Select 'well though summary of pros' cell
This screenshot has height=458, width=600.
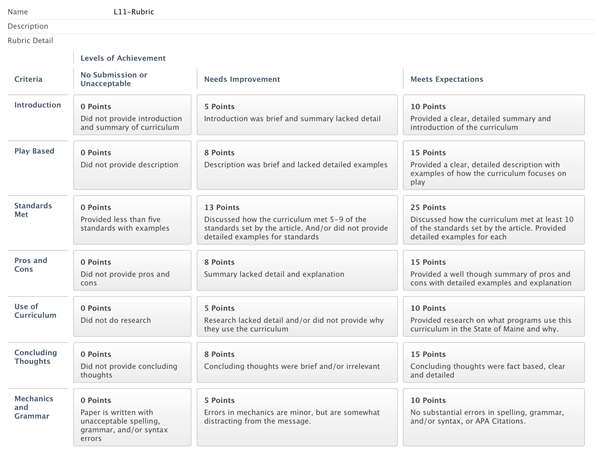pyautogui.click(x=494, y=271)
